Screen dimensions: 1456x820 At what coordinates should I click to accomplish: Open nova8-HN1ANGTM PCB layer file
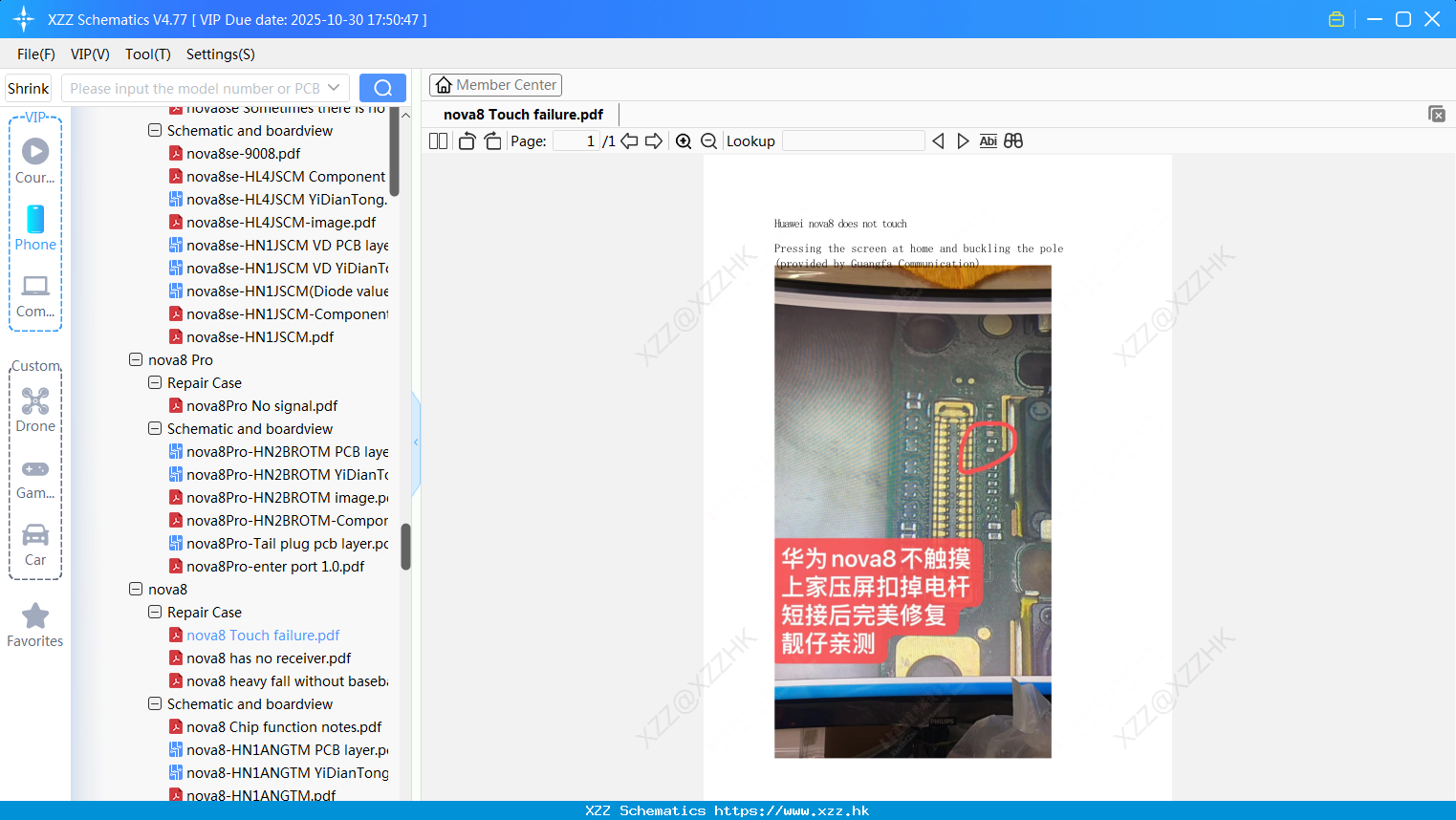click(x=287, y=749)
